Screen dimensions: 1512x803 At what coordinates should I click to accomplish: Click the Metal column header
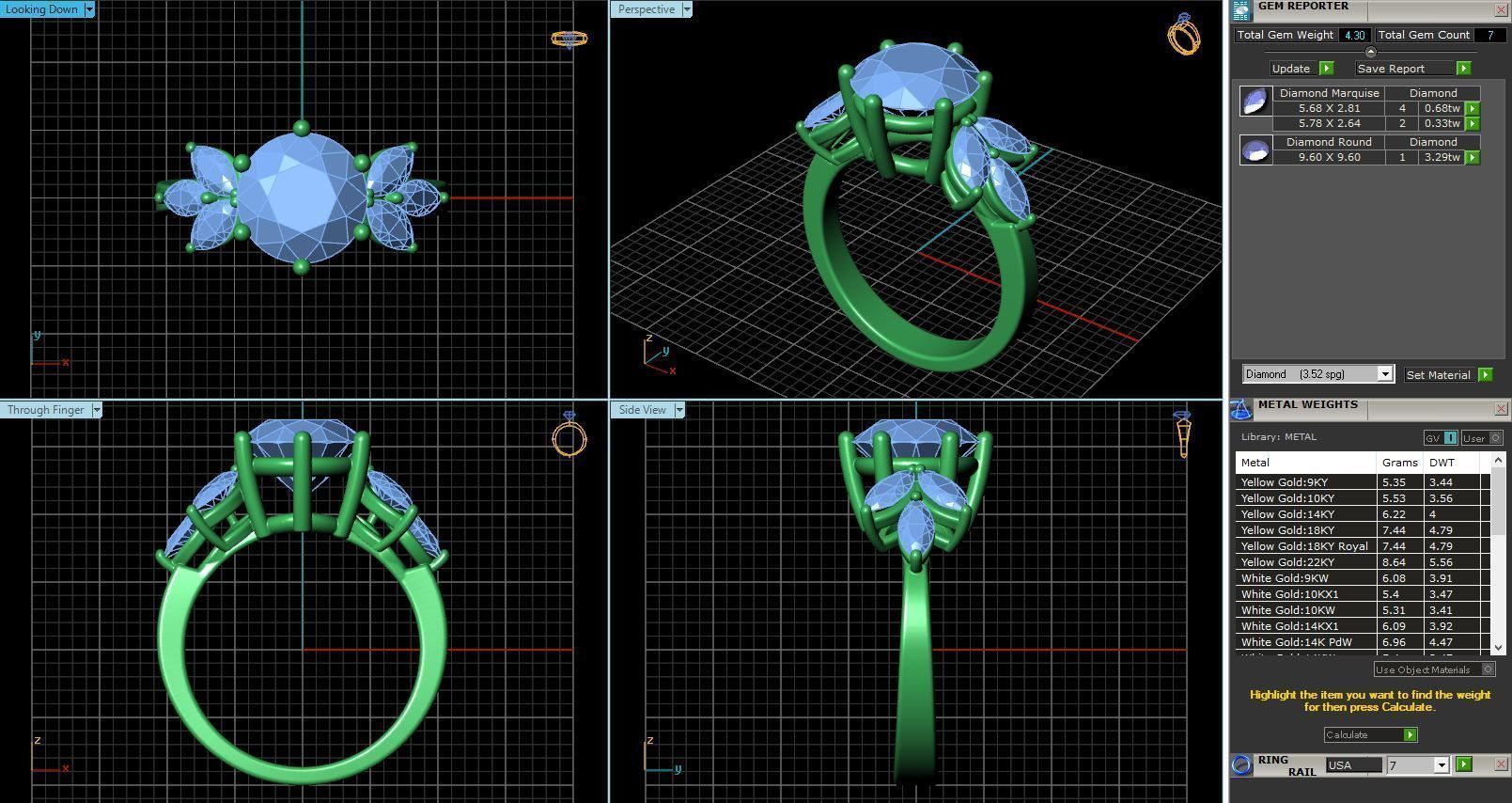pyautogui.click(x=1305, y=463)
